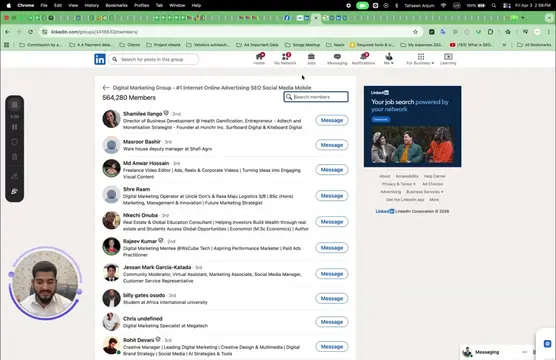556x360 pixels.
Task: Bookmark this page with star icon
Action: click(x=416, y=32)
